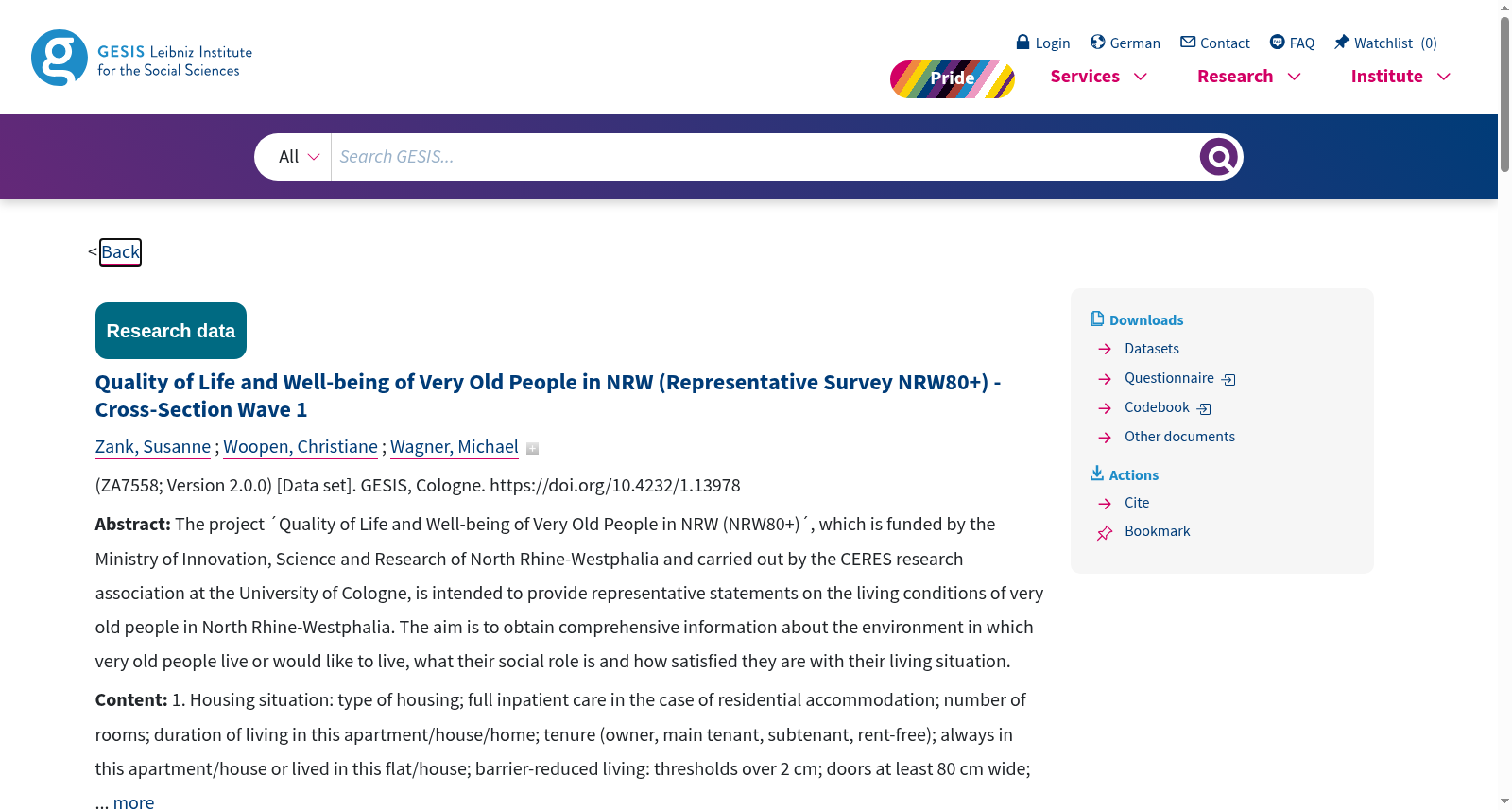This screenshot has height=810, width=1512.
Task: Click the dataset title heading
Action: (x=548, y=396)
